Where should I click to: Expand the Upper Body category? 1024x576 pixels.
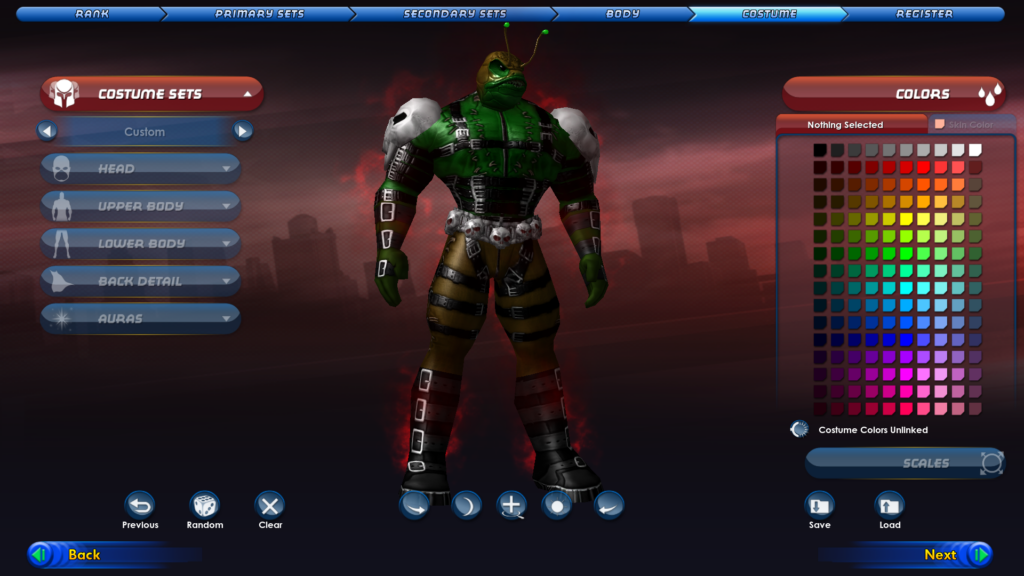(140, 206)
